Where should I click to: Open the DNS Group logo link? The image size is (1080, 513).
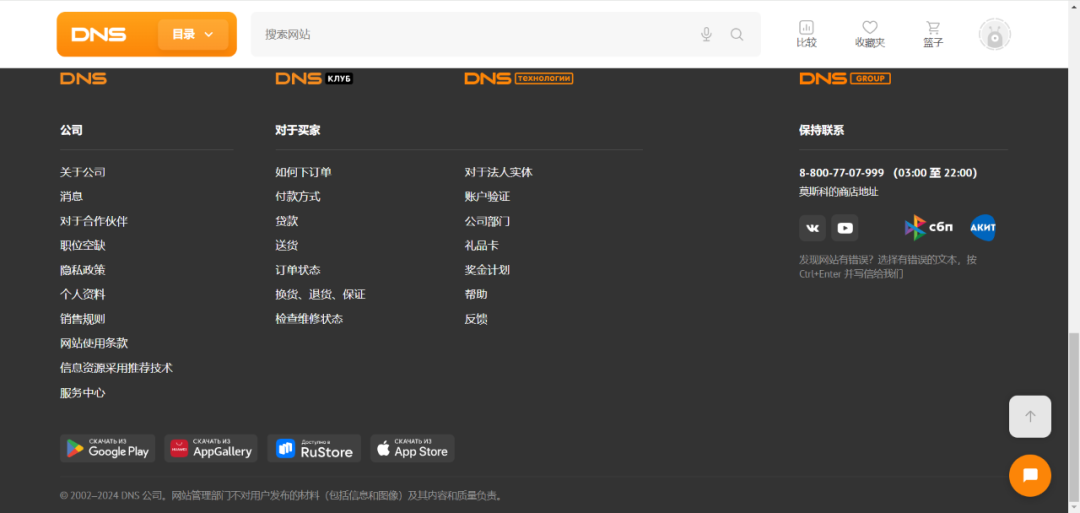tap(845, 78)
